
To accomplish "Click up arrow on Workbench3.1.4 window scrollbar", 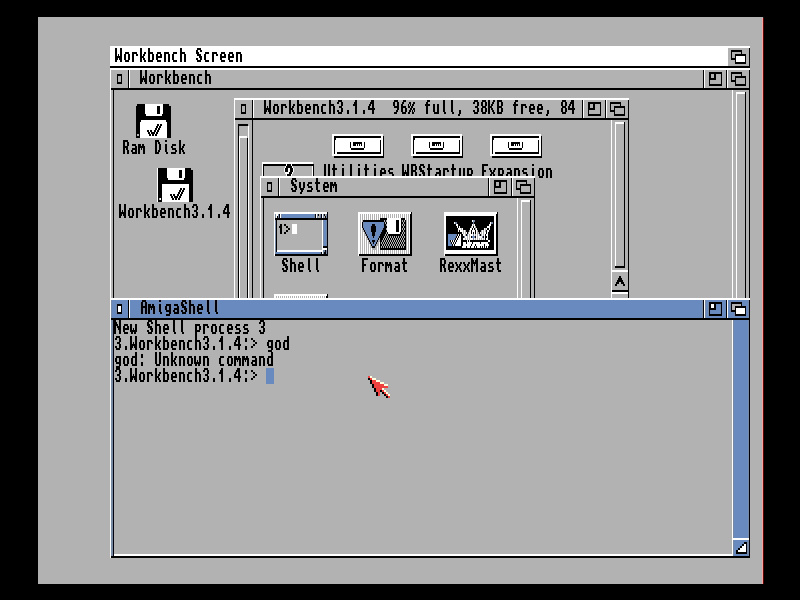I will click(x=620, y=283).
